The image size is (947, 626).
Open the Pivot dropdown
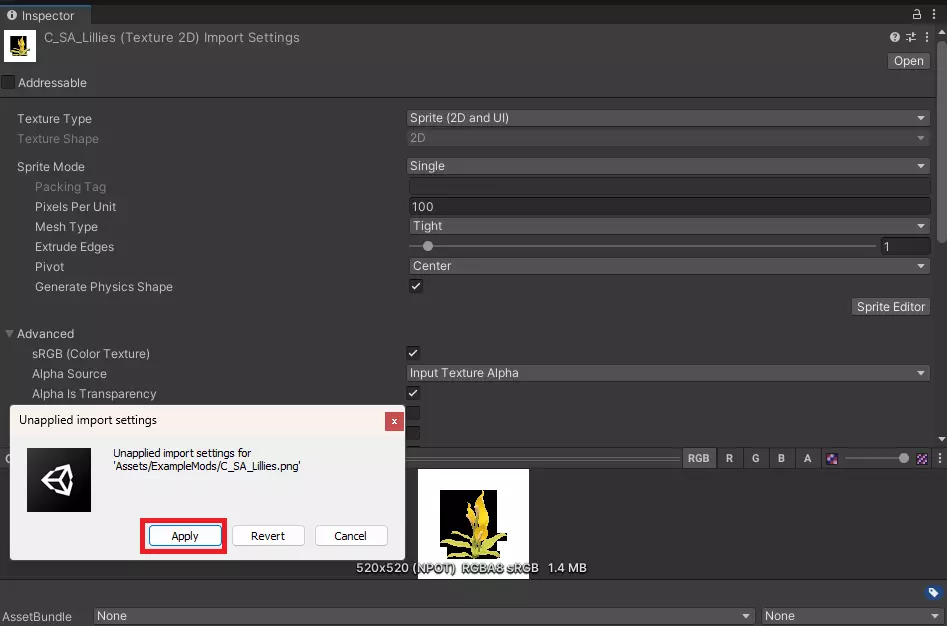click(x=669, y=266)
